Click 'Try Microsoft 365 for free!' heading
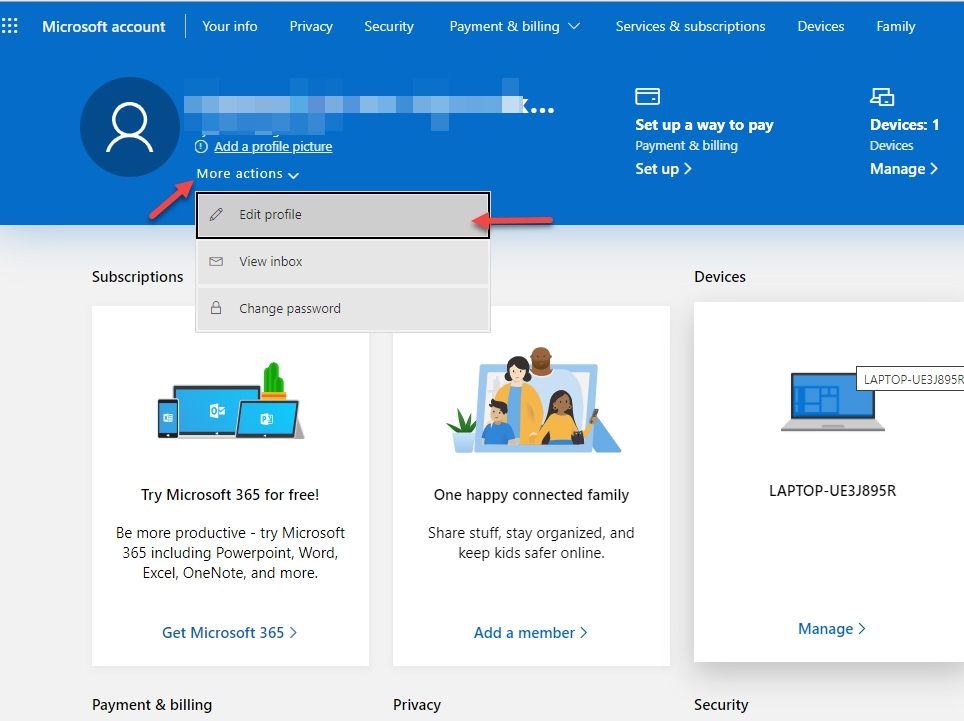 point(230,495)
